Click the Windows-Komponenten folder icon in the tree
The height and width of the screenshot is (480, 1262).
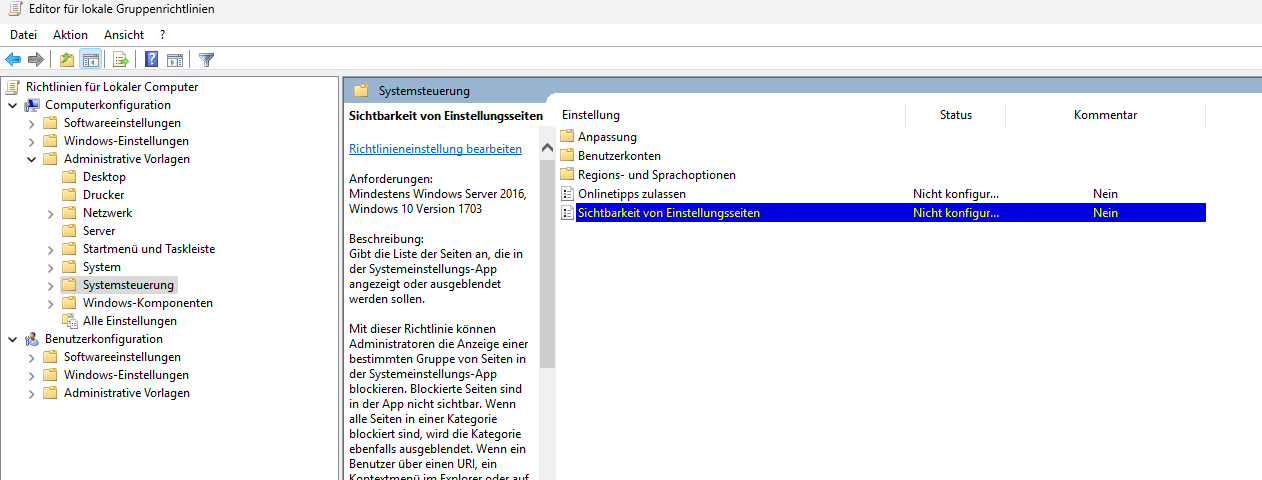tap(69, 303)
